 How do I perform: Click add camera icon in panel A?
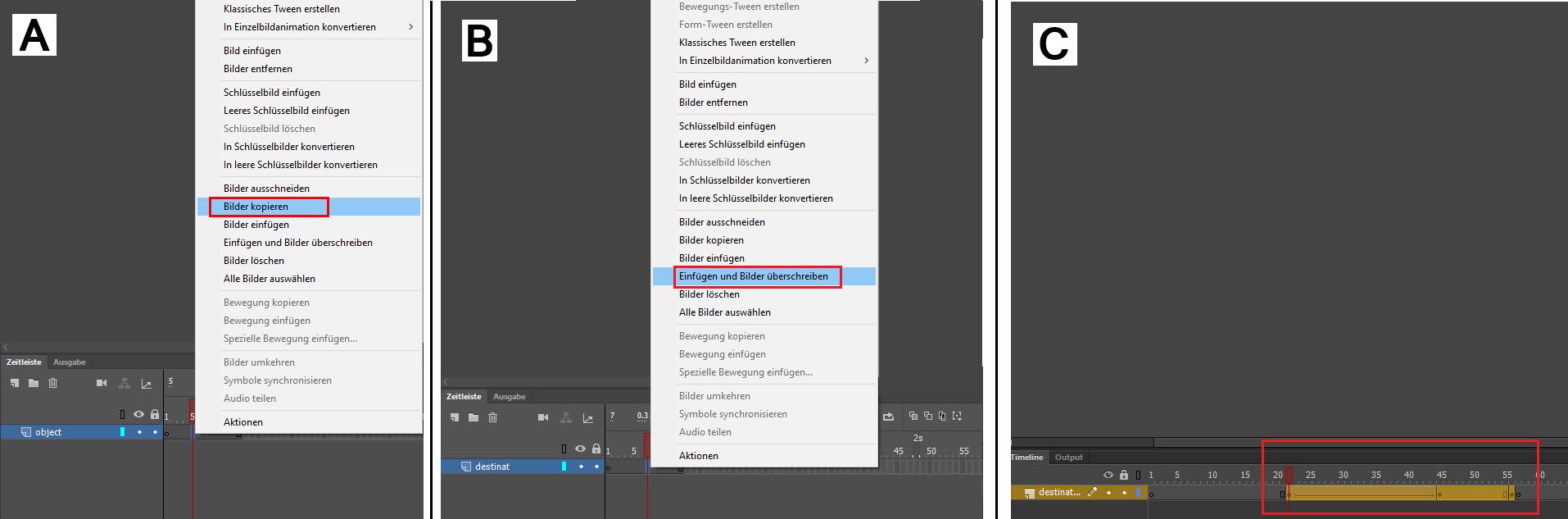click(102, 383)
